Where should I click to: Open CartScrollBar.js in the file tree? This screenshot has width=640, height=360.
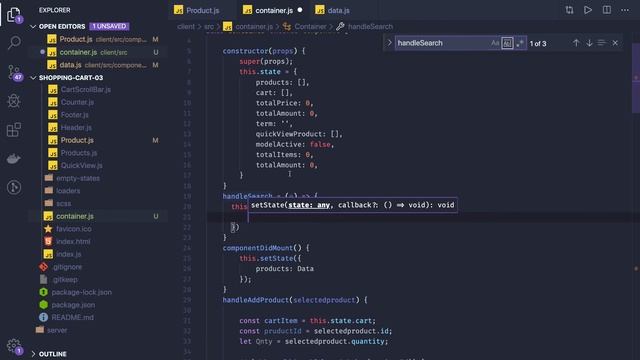click(x=98, y=89)
